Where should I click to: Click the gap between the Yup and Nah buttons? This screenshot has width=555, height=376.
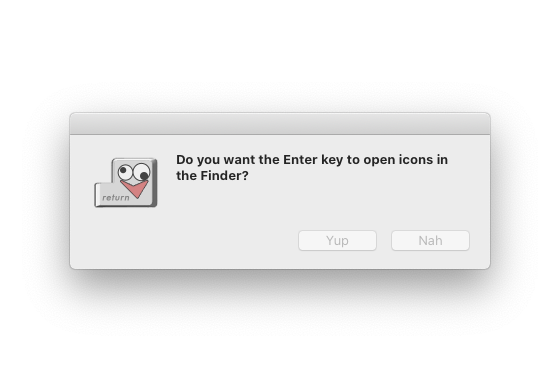(x=384, y=241)
